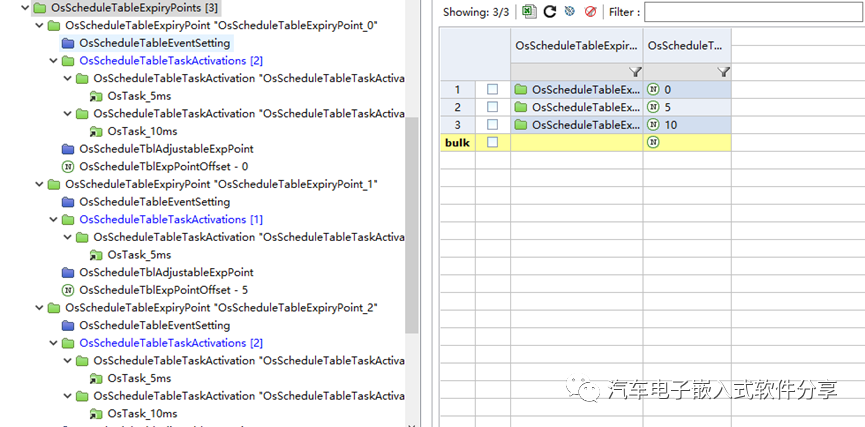Image resolution: width=865 pixels, height=427 pixels.
Task: Click the Excel export icon in toolbar
Action: point(529,12)
